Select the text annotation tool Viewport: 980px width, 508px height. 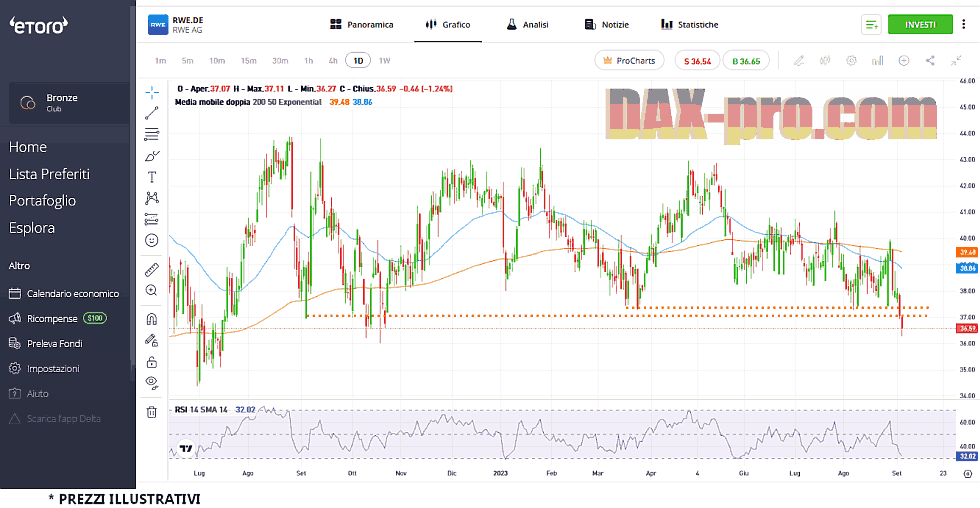pyautogui.click(x=152, y=177)
